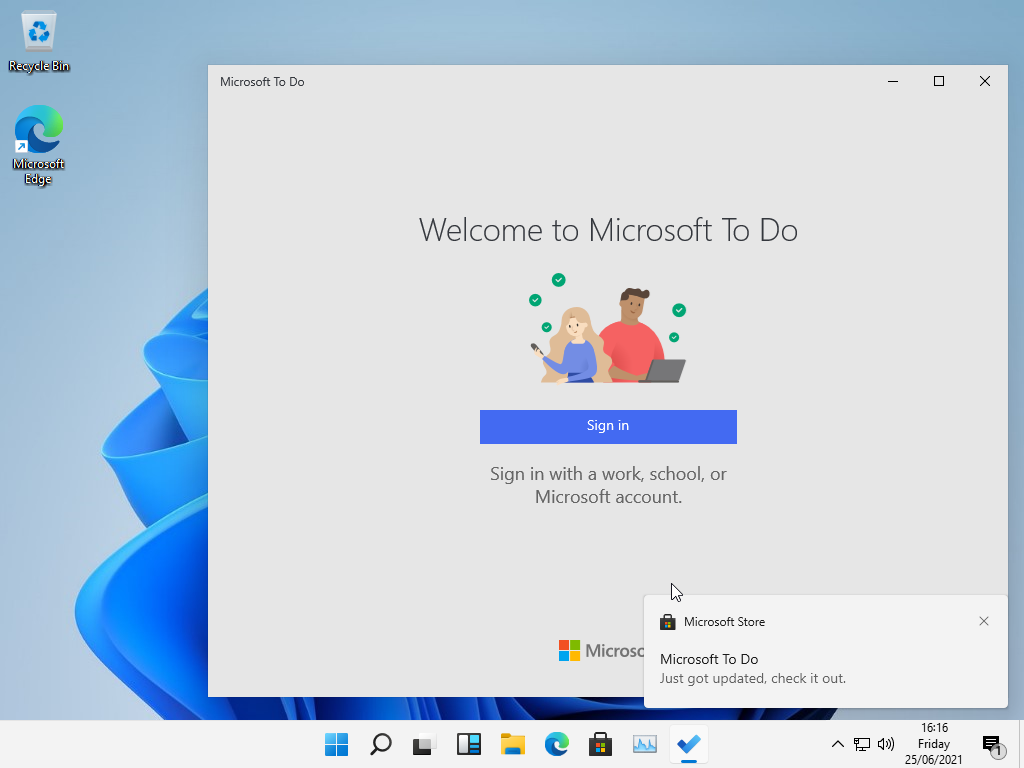Select the Microsoft Edge desktop shortcut
The width and height of the screenshot is (1024, 768).
[x=39, y=145]
